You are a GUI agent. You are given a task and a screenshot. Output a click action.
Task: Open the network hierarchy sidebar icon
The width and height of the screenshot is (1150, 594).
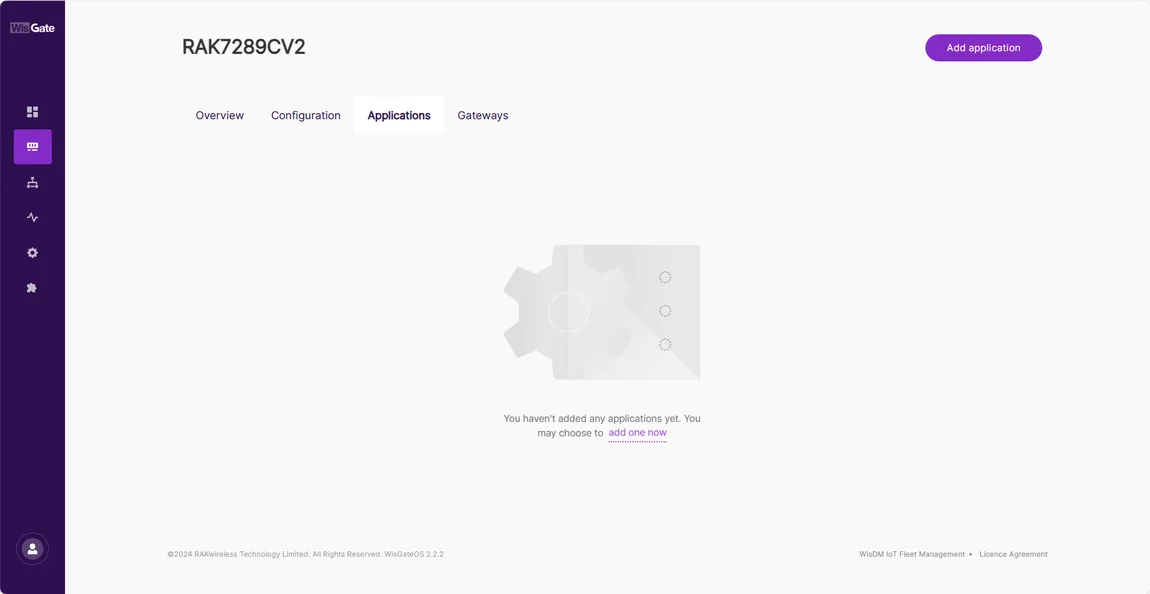click(x=32, y=183)
